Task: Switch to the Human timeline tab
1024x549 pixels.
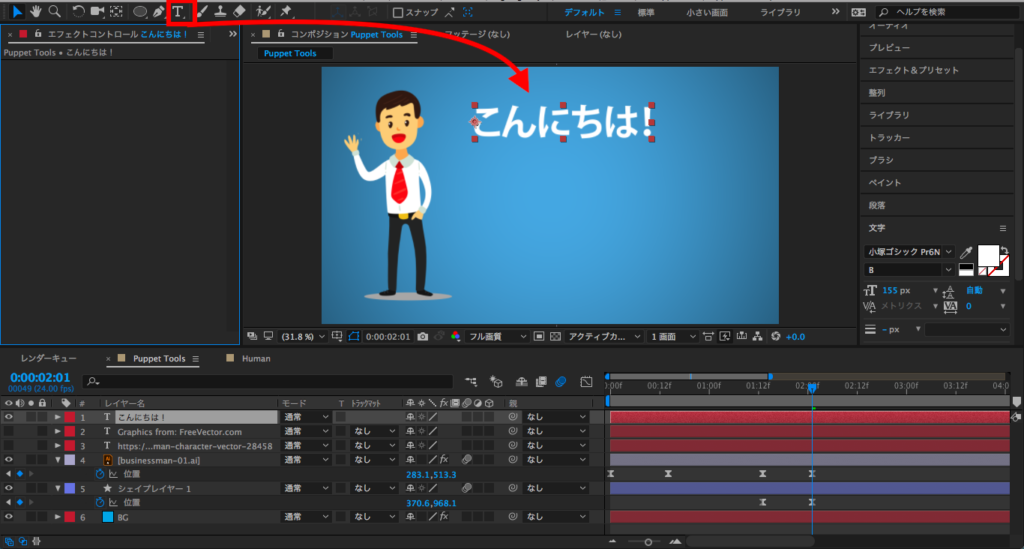Action: point(255,359)
